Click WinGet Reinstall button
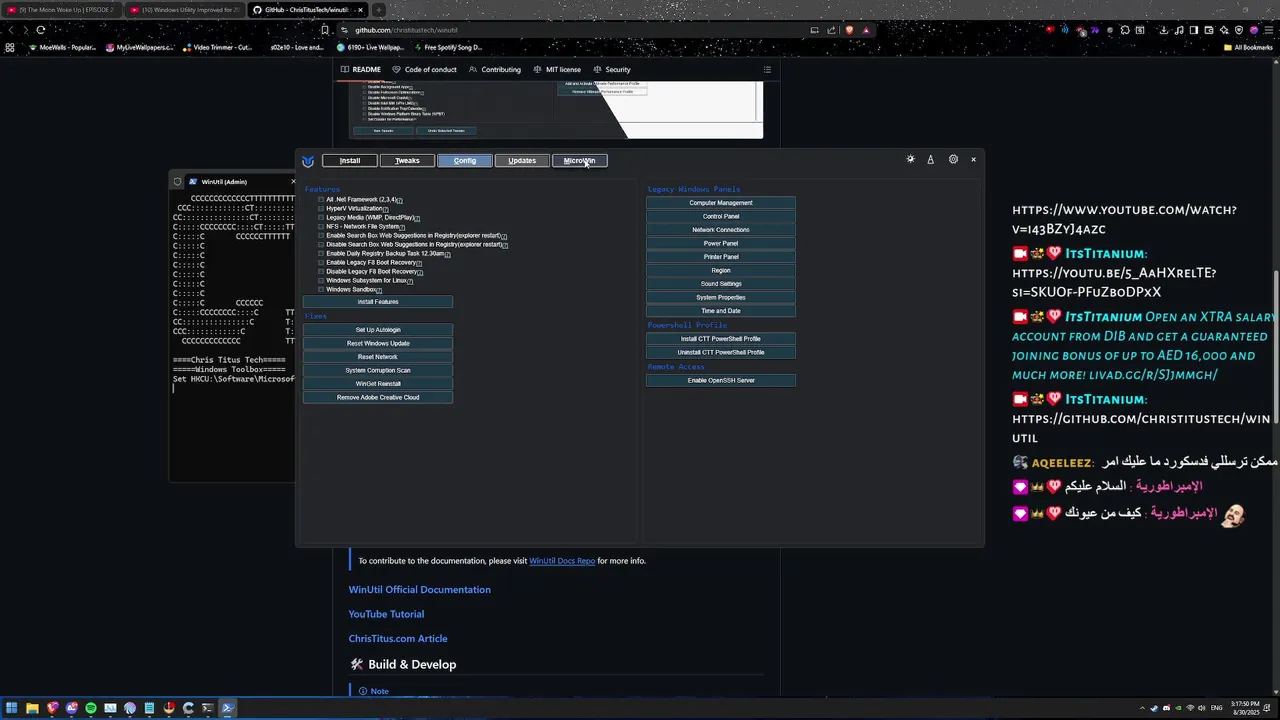Screen dimensions: 1280x720 378,384
